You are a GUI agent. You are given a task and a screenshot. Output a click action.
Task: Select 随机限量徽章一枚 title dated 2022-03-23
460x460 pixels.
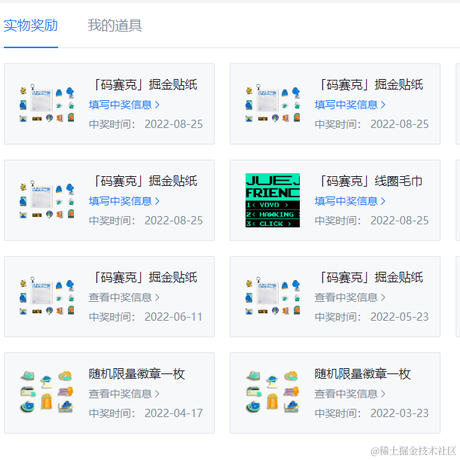[363, 374]
